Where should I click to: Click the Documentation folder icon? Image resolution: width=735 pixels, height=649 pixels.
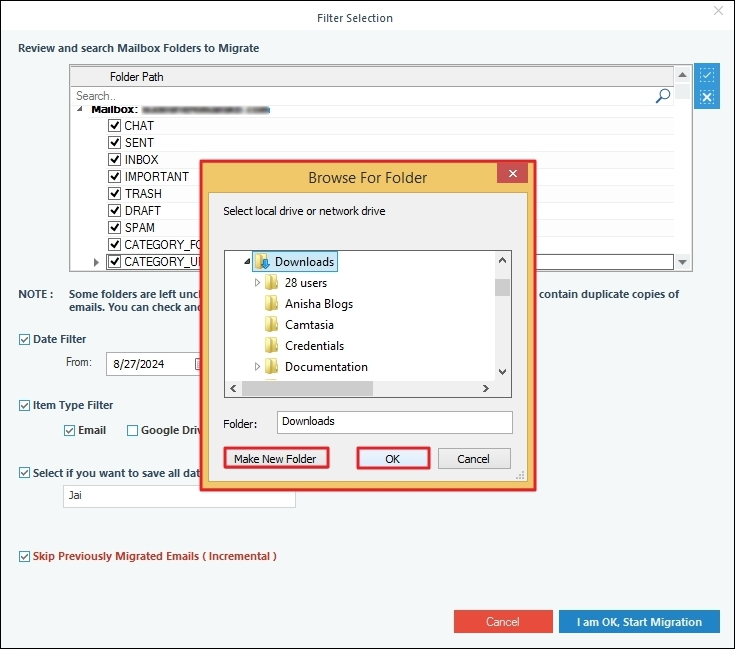[x=271, y=366]
